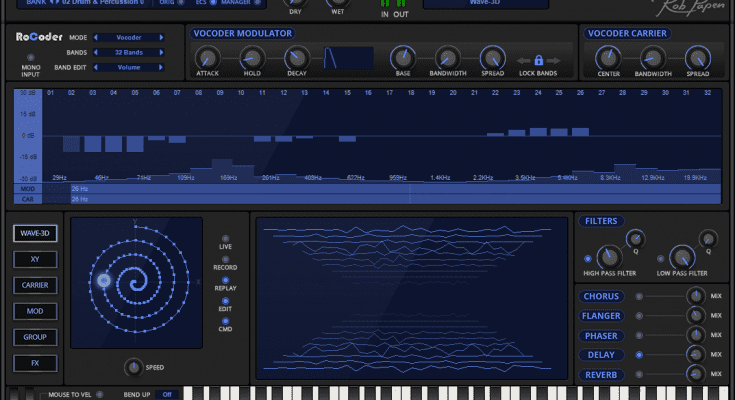Click the envelope shape display
Viewport: 735px width, 400px height.
point(349,58)
